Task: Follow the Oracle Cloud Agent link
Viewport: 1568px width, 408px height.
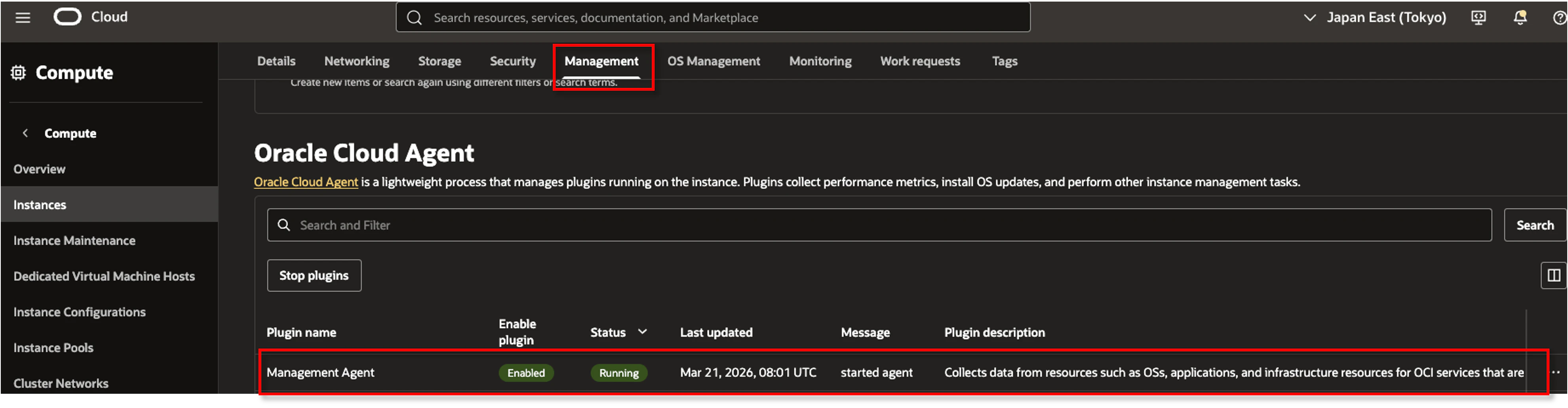Action: pyautogui.click(x=306, y=182)
